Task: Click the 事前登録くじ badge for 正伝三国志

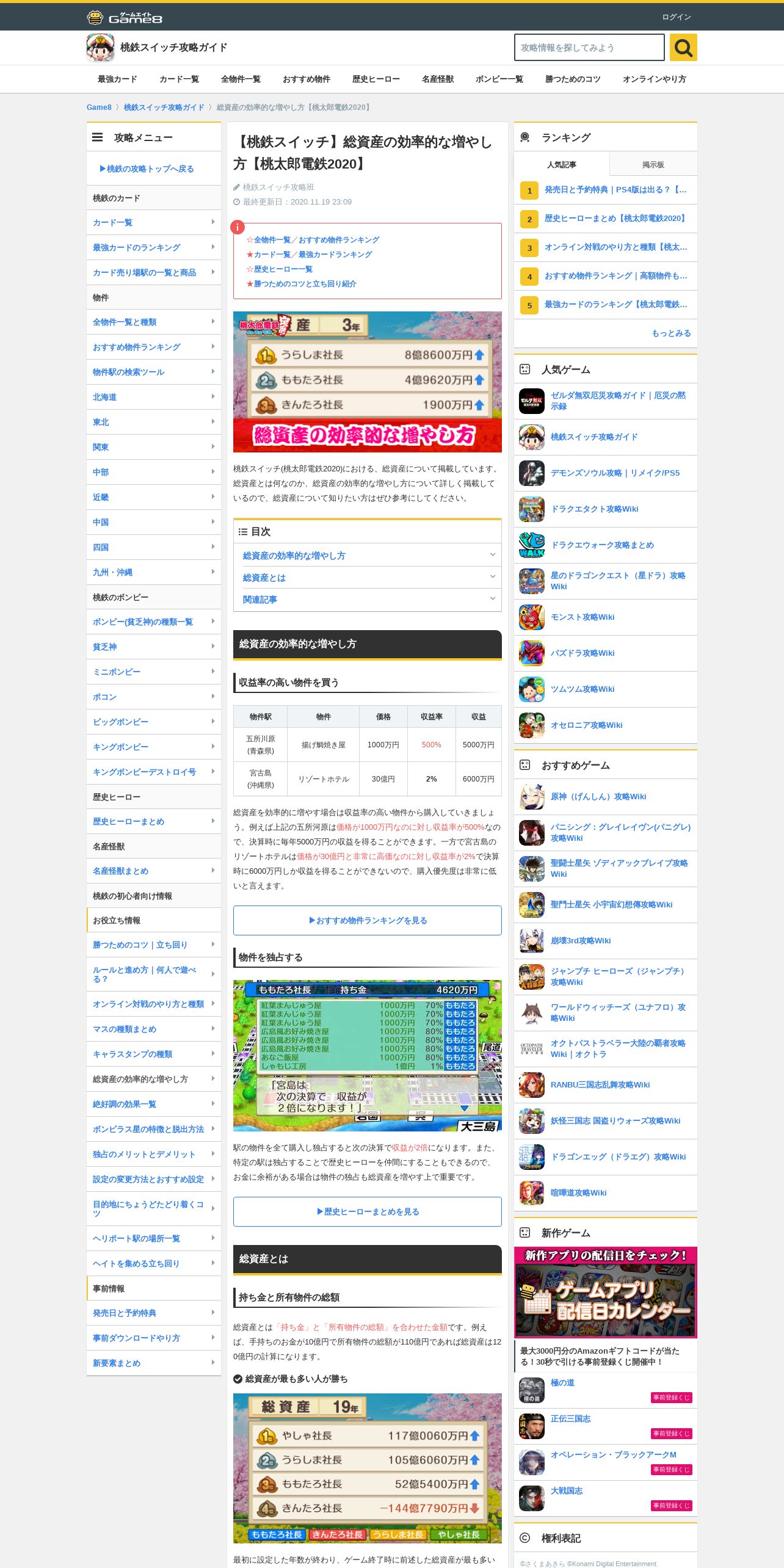Action: tap(672, 1434)
